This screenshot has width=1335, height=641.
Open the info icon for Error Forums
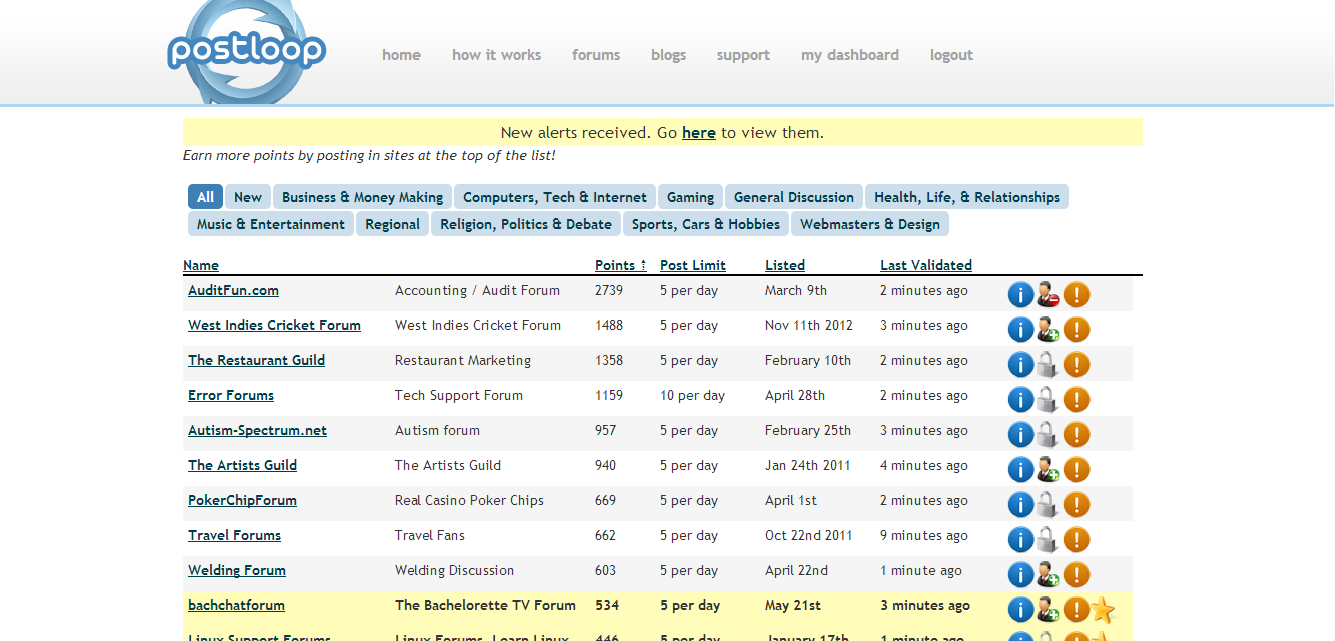(x=1020, y=400)
